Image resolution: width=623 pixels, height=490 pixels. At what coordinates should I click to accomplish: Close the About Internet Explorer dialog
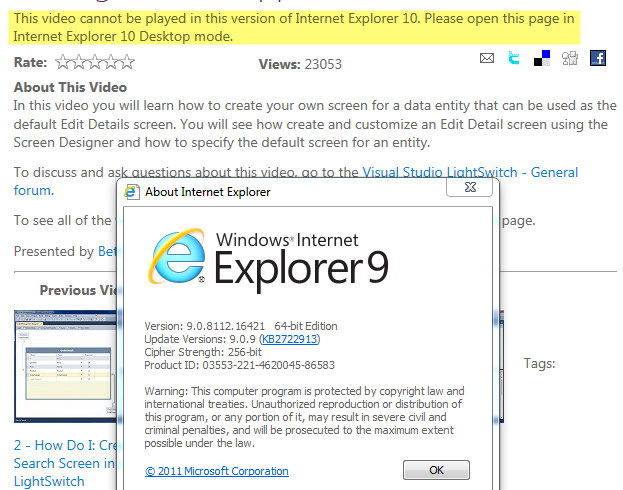pos(470,187)
